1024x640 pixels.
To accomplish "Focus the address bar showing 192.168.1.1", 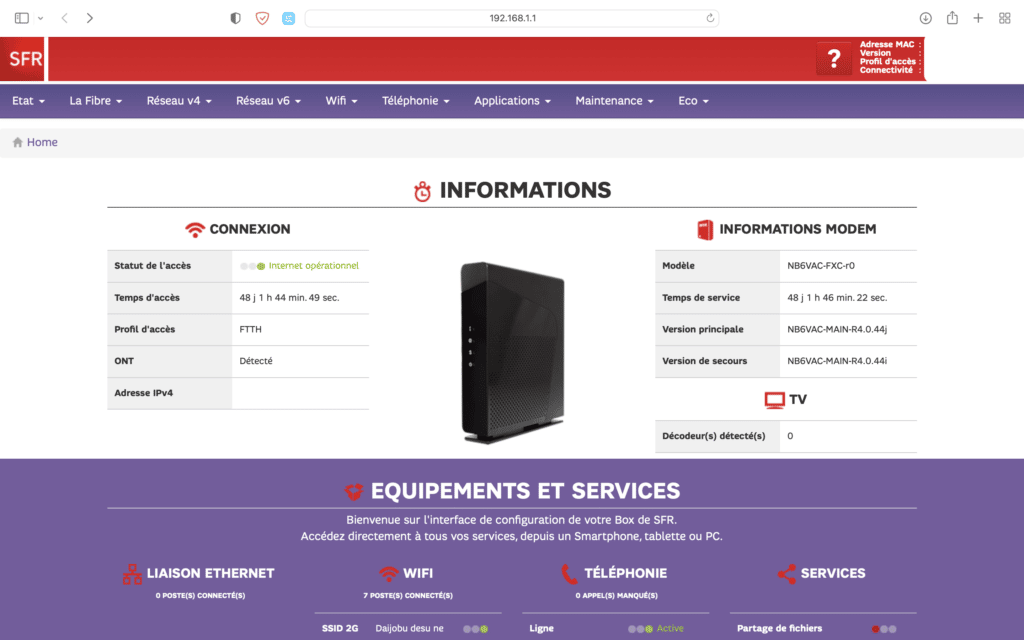I will (x=512, y=18).
